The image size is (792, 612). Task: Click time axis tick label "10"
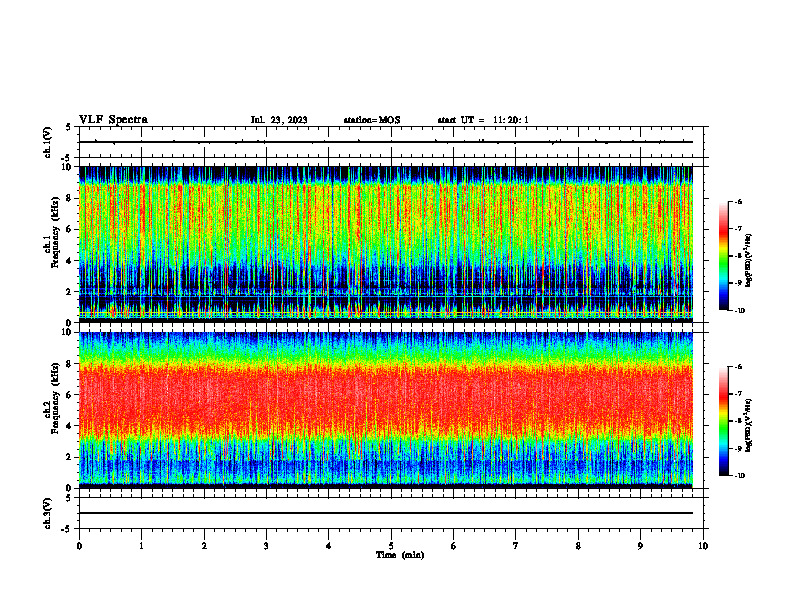point(703,546)
